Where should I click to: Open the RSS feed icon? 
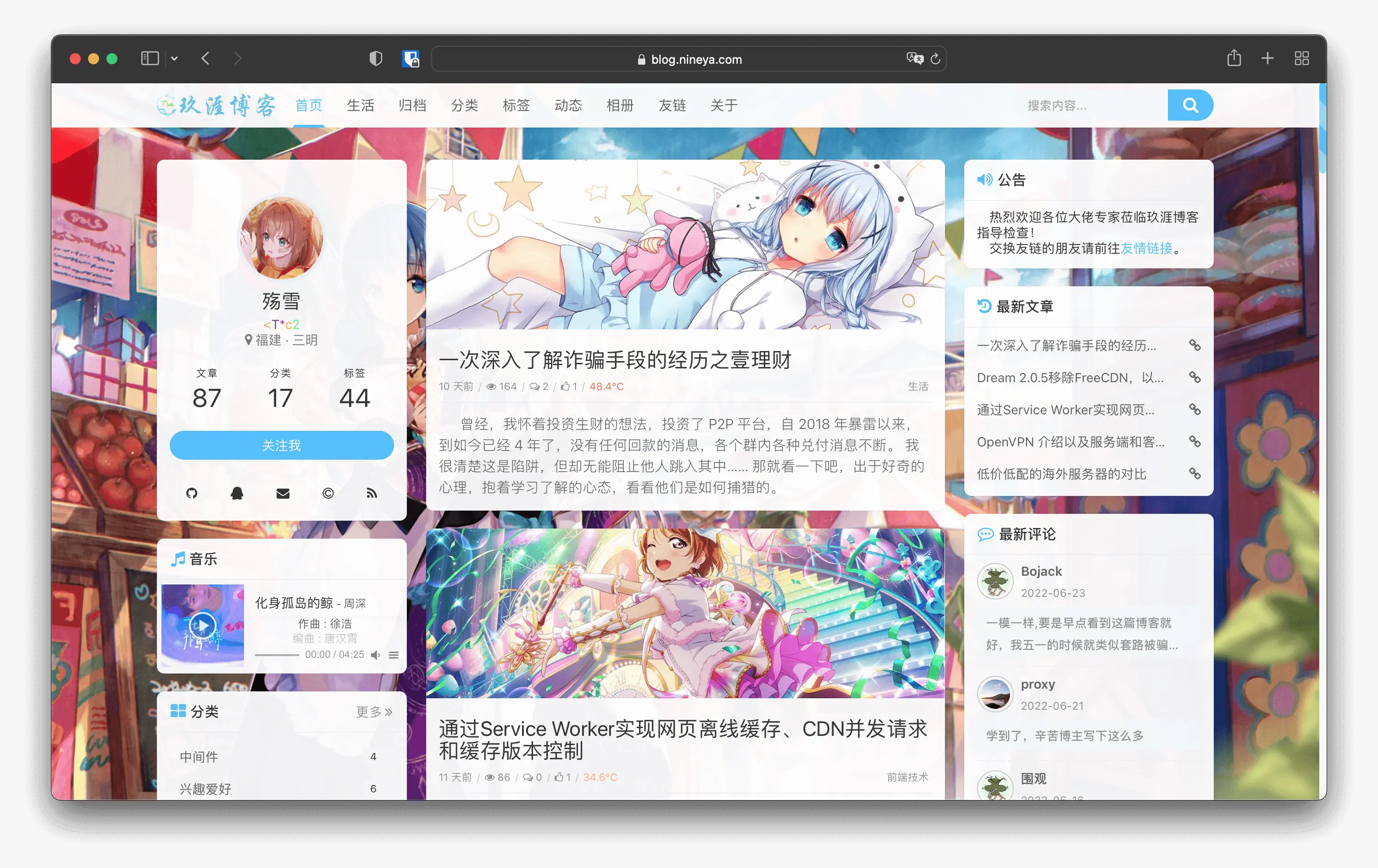(x=372, y=493)
